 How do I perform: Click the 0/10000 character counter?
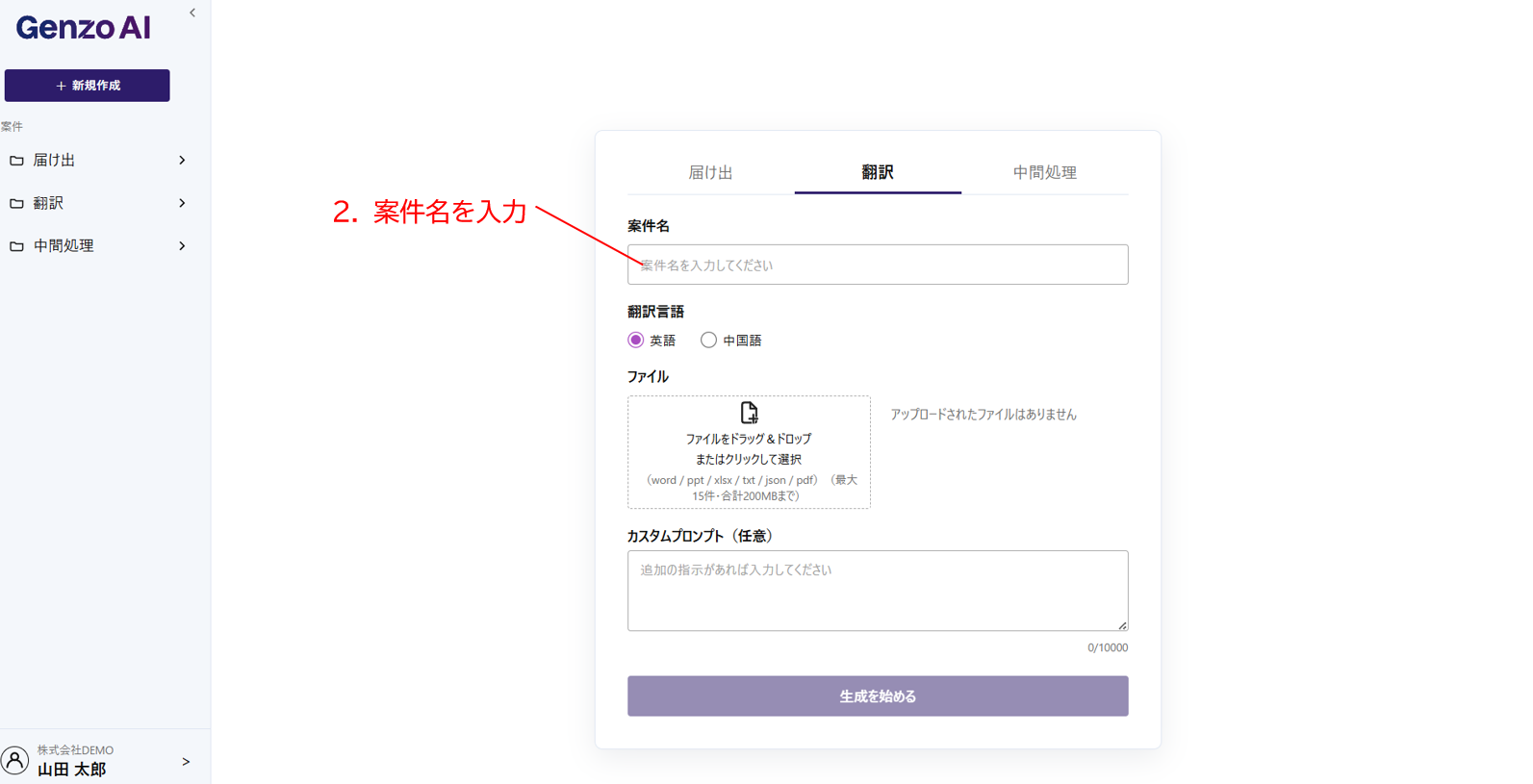click(1108, 648)
